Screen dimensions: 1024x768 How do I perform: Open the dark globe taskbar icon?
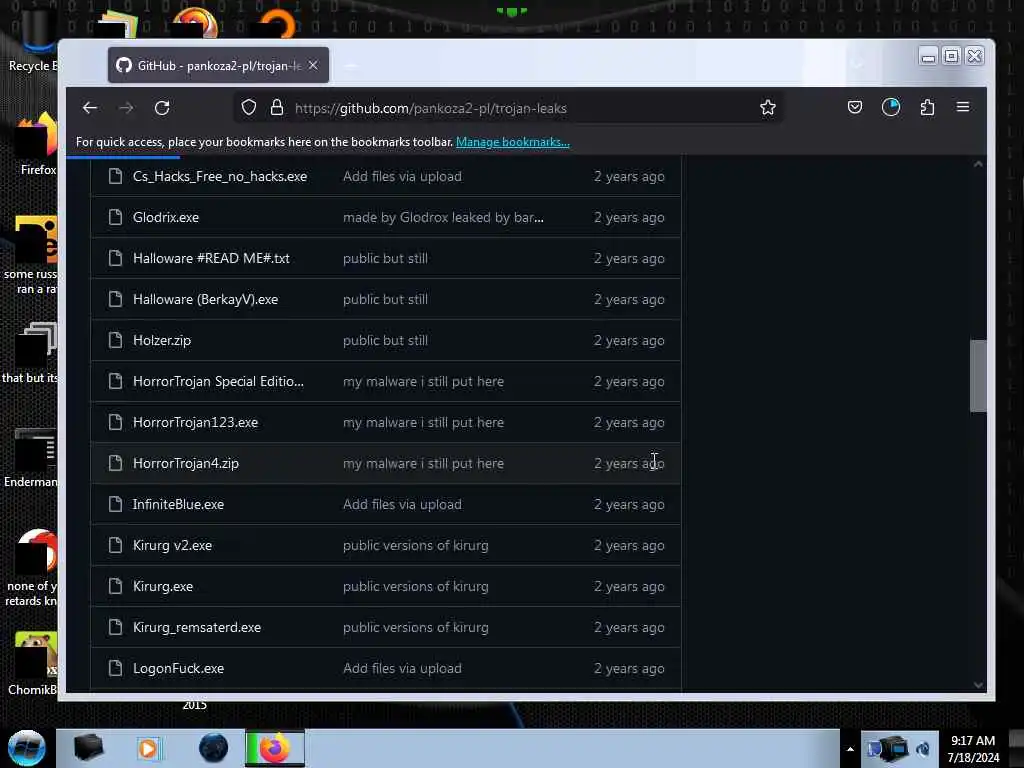pyautogui.click(x=213, y=748)
